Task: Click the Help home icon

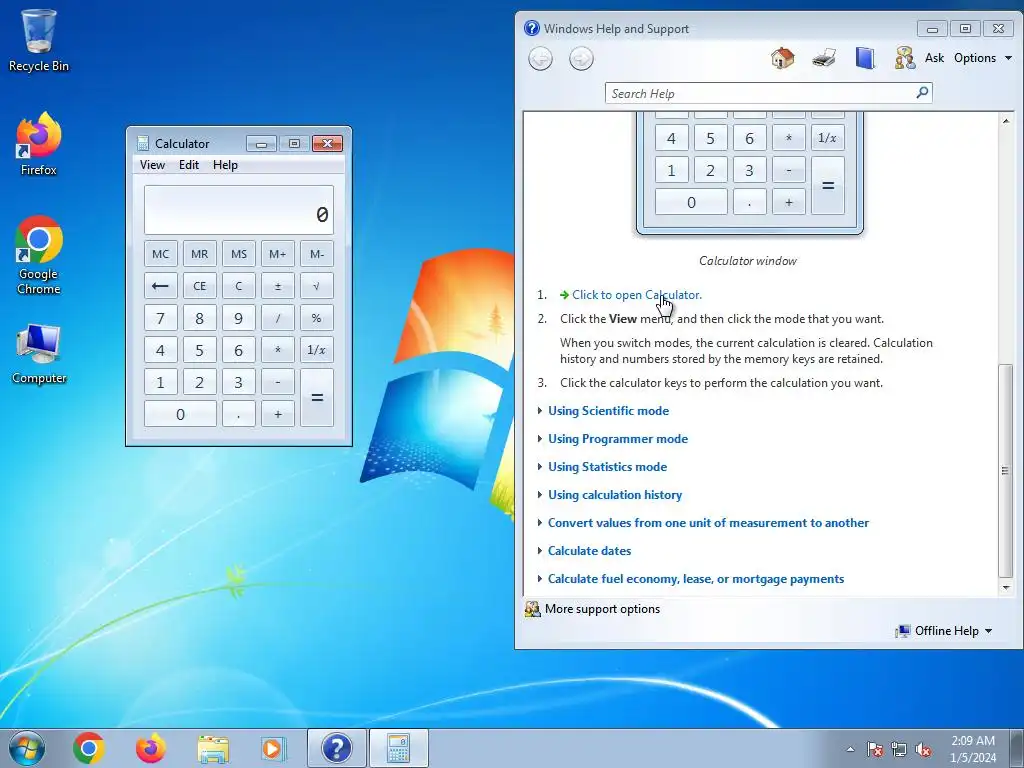Action: pos(782,58)
